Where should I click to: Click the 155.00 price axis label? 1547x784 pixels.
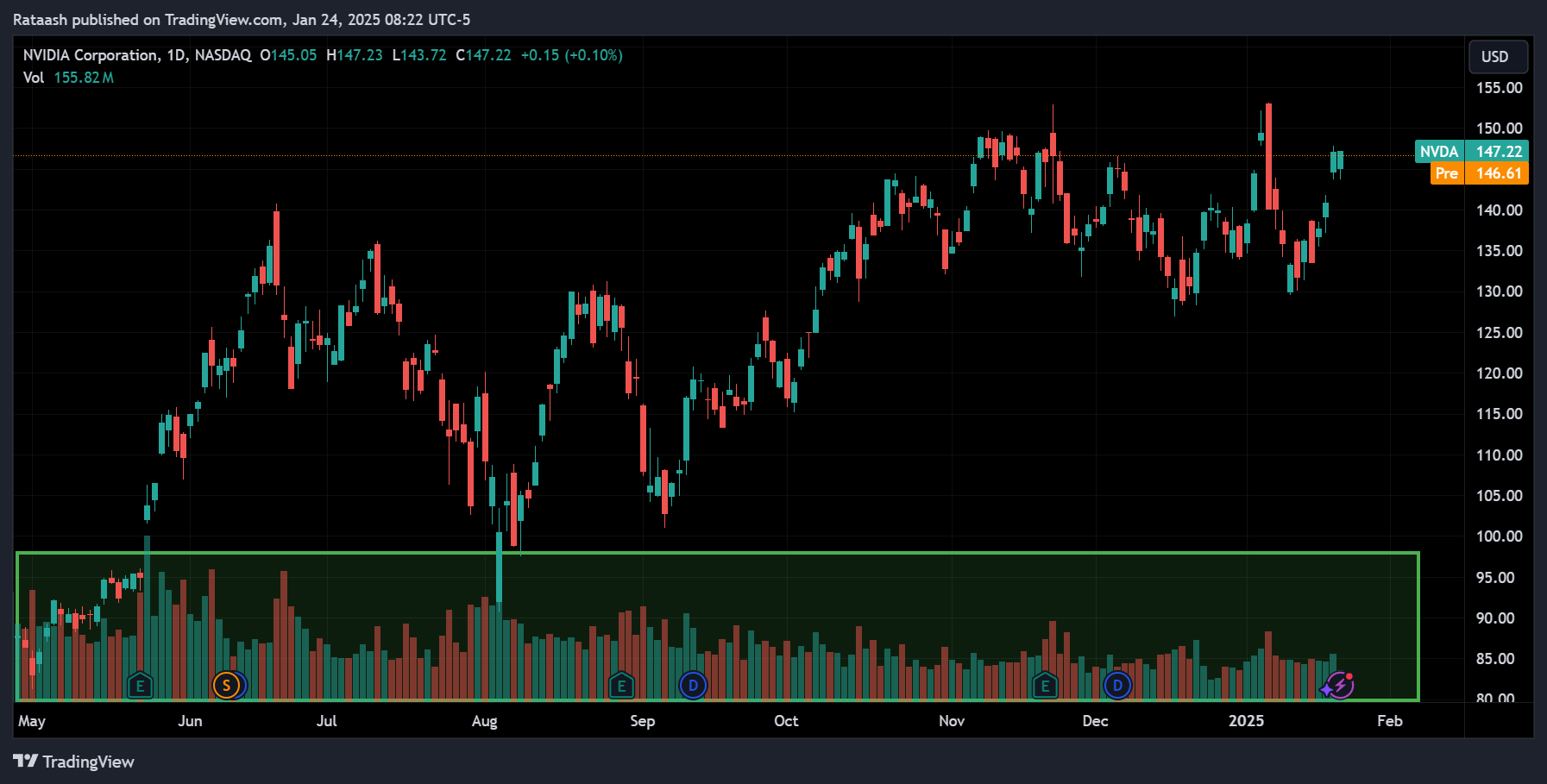tap(1499, 88)
